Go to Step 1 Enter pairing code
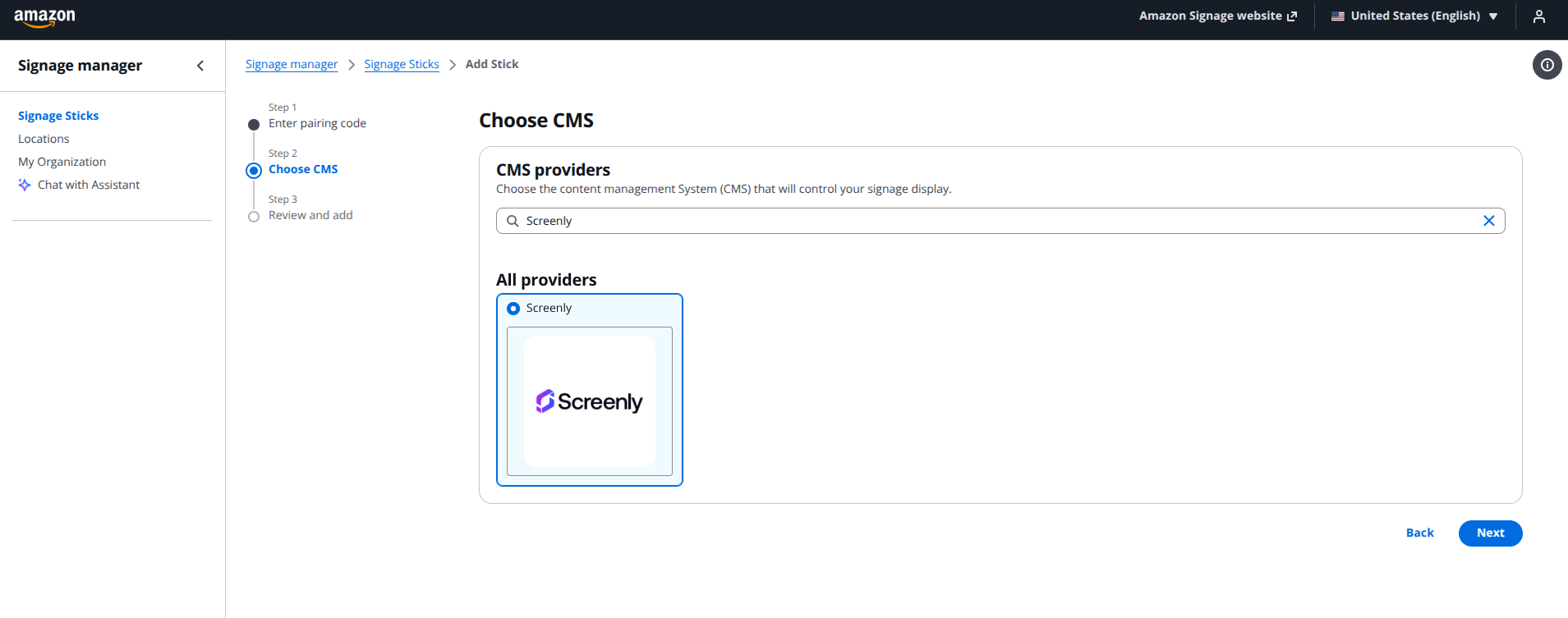This screenshot has height=618, width=1568. point(317,123)
